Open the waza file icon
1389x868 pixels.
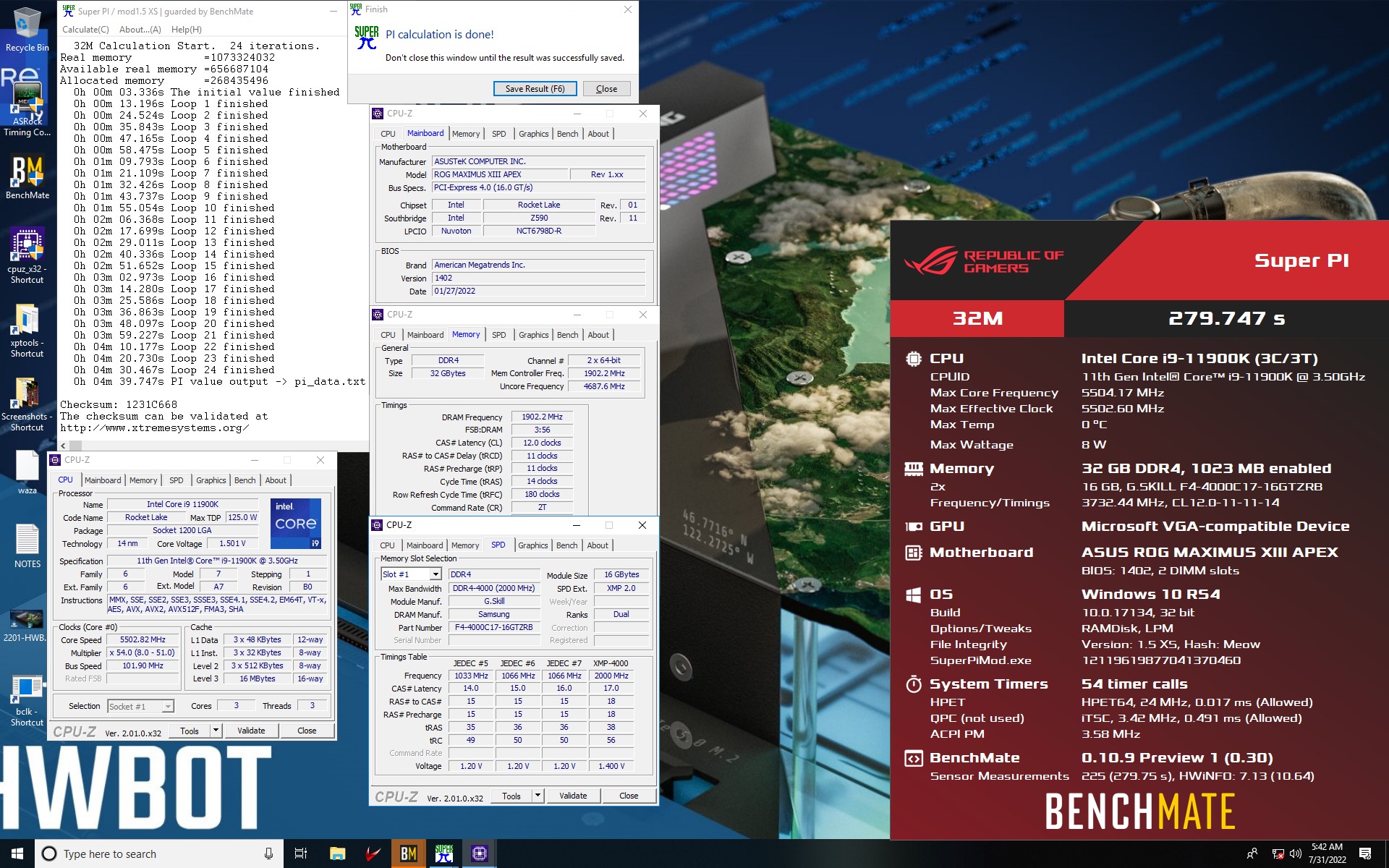(x=27, y=472)
